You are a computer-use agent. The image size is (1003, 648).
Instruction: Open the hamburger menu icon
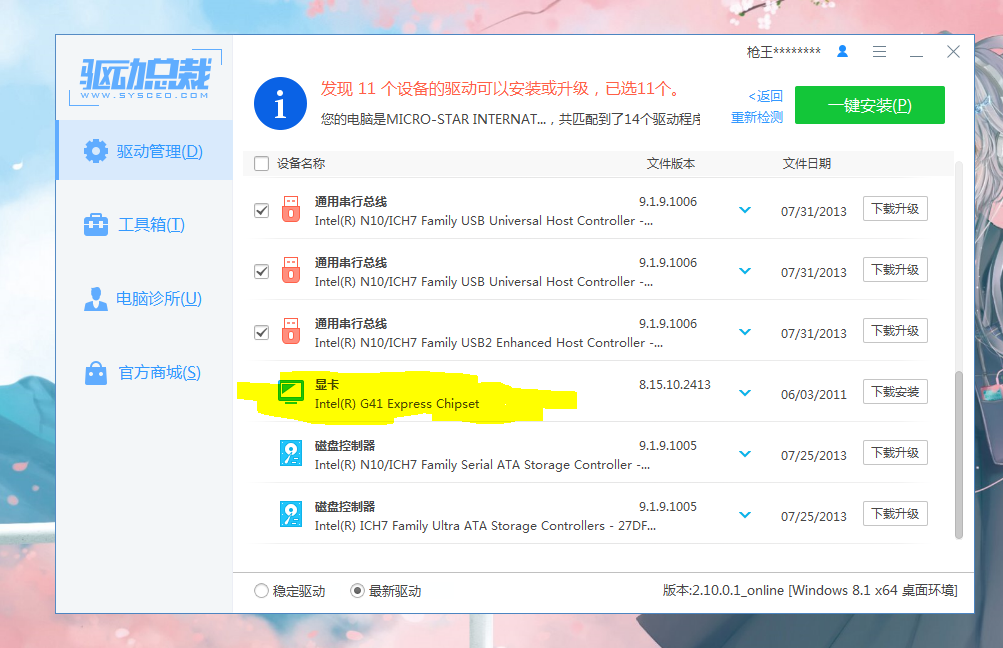[x=880, y=52]
